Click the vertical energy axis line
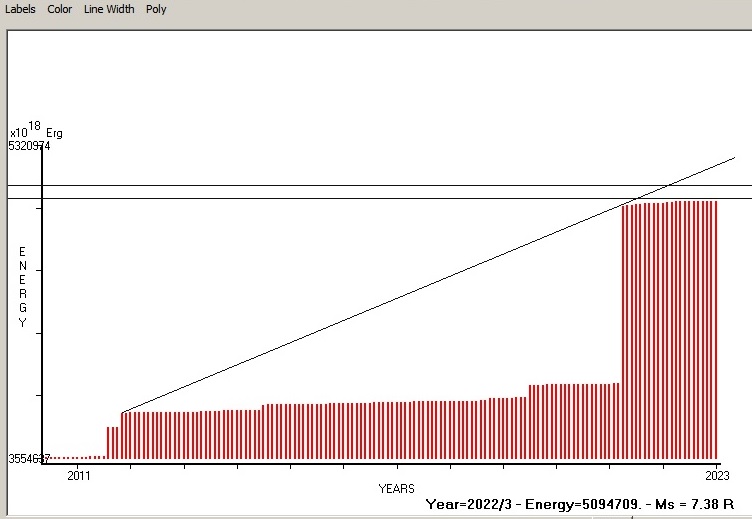The height and width of the screenshot is (519, 752). click(x=42, y=300)
